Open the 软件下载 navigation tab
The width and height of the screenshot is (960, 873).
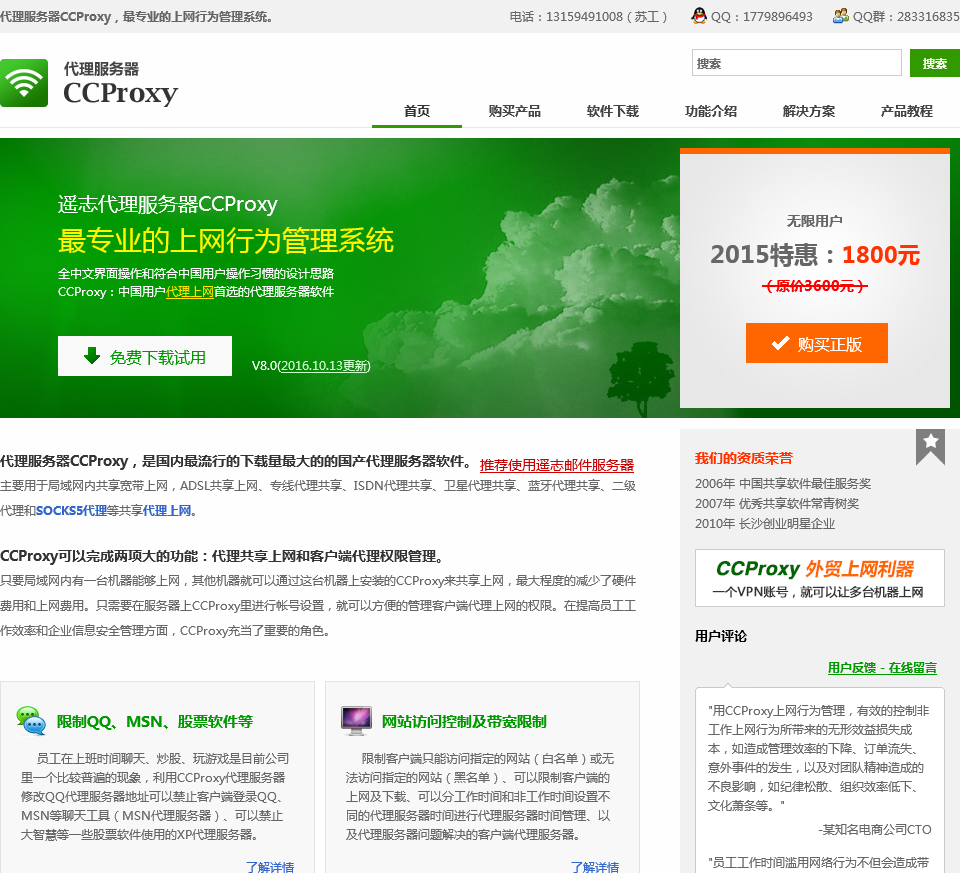pos(613,111)
